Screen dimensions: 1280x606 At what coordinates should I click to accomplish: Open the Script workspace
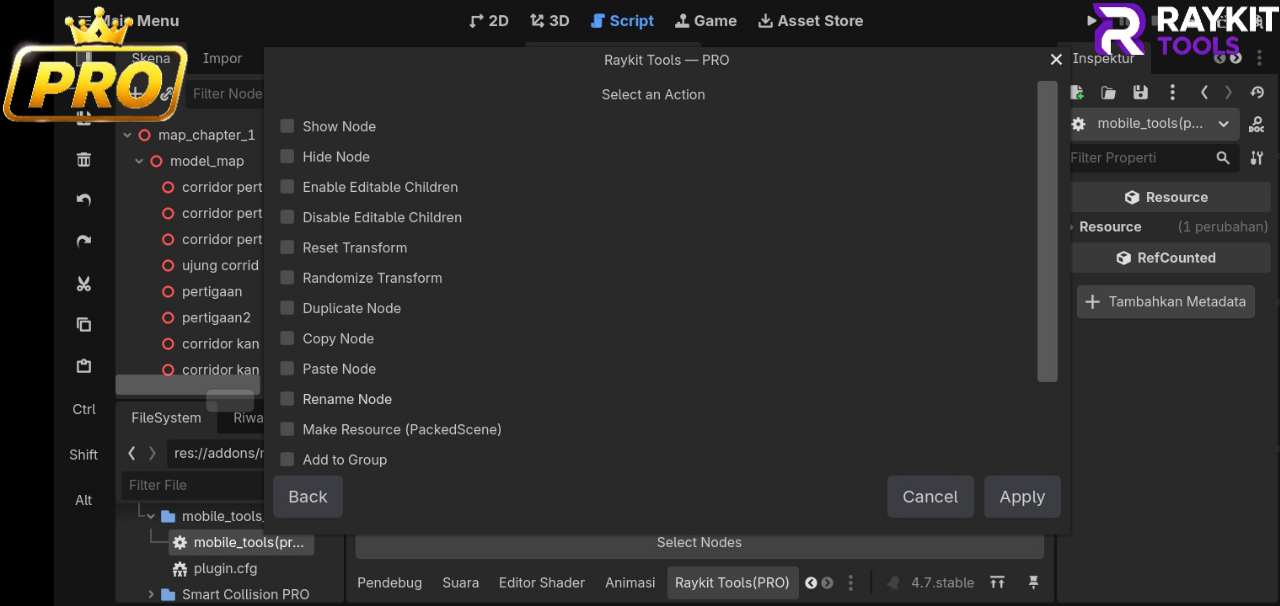coord(622,21)
